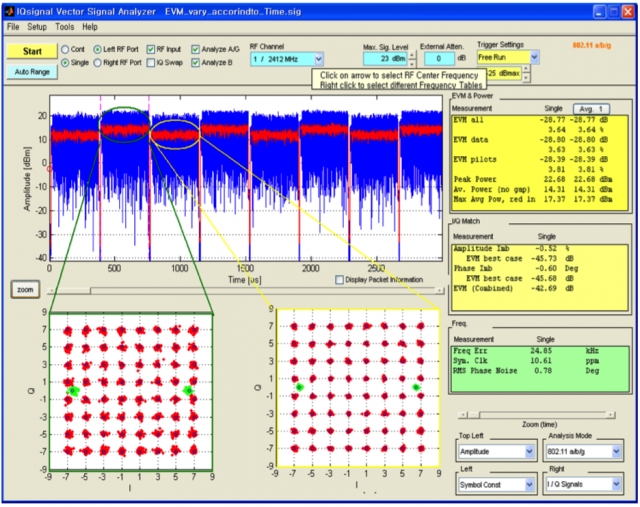The width and height of the screenshot is (640, 507).
Task: Tick Display Packet Information checkbox
Action: pyautogui.click(x=339, y=280)
